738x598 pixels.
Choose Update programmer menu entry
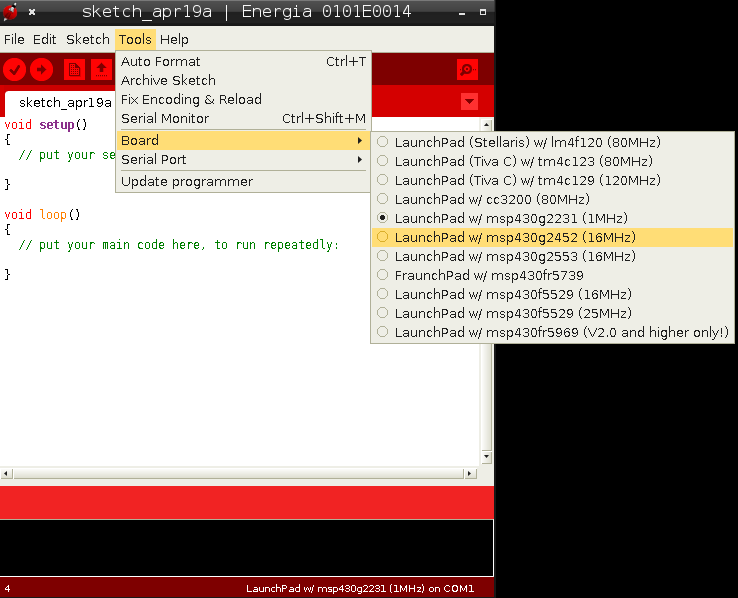(243, 182)
